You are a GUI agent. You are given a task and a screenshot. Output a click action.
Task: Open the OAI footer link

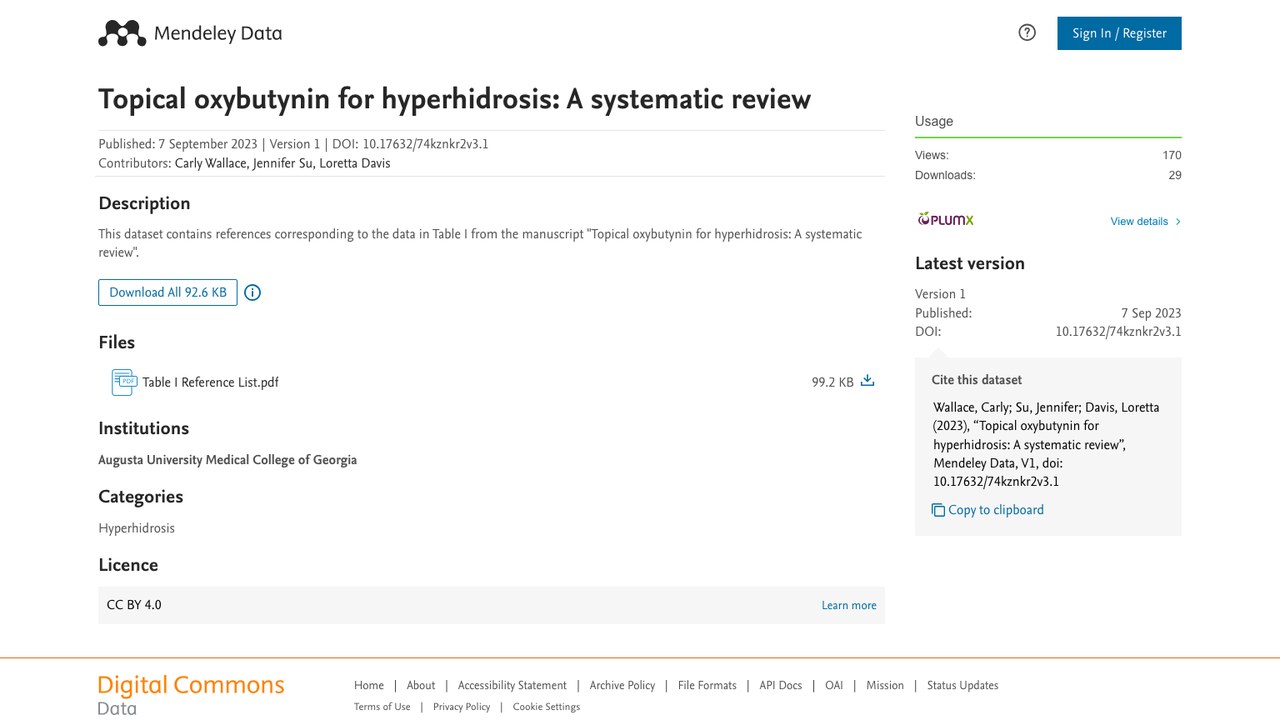834,685
